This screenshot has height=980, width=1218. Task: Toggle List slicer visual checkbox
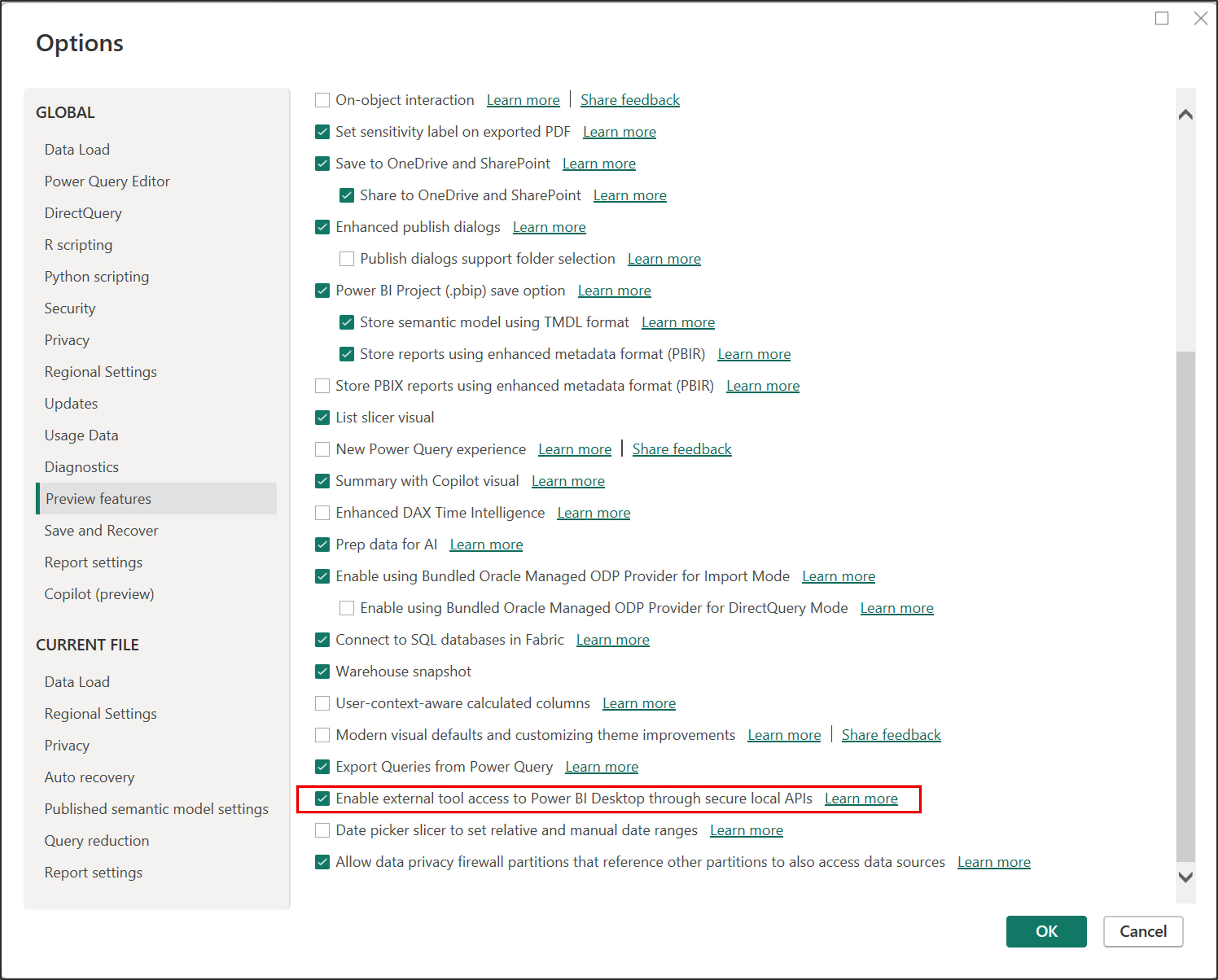coord(322,418)
